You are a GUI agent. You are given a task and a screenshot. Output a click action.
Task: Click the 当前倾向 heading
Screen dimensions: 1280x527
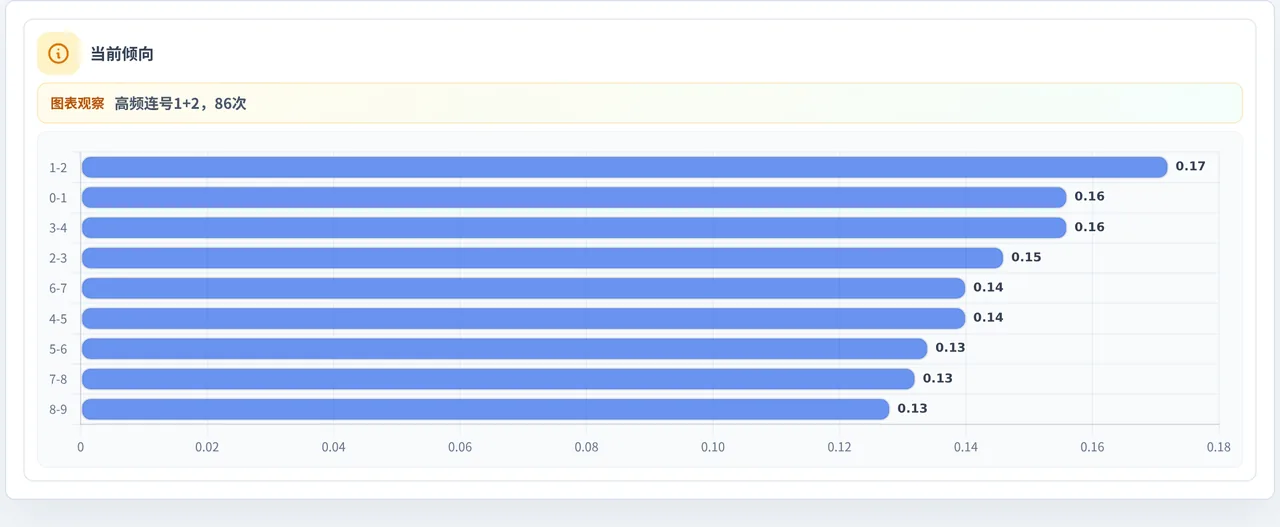pos(122,54)
